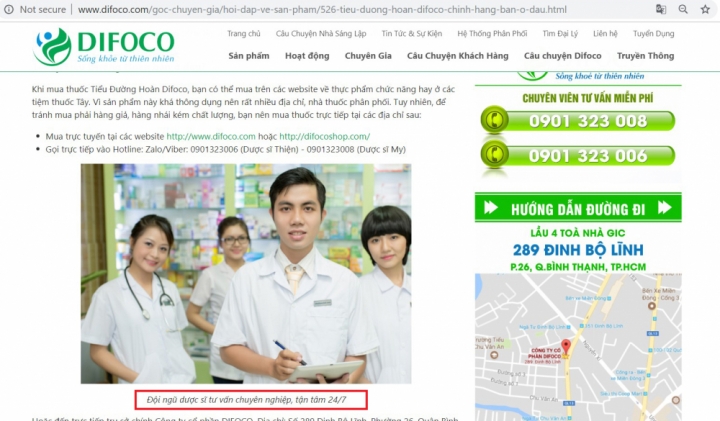Click the zoom magnifier icon in address bar
This screenshot has height=421, width=720.
coord(683,9)
